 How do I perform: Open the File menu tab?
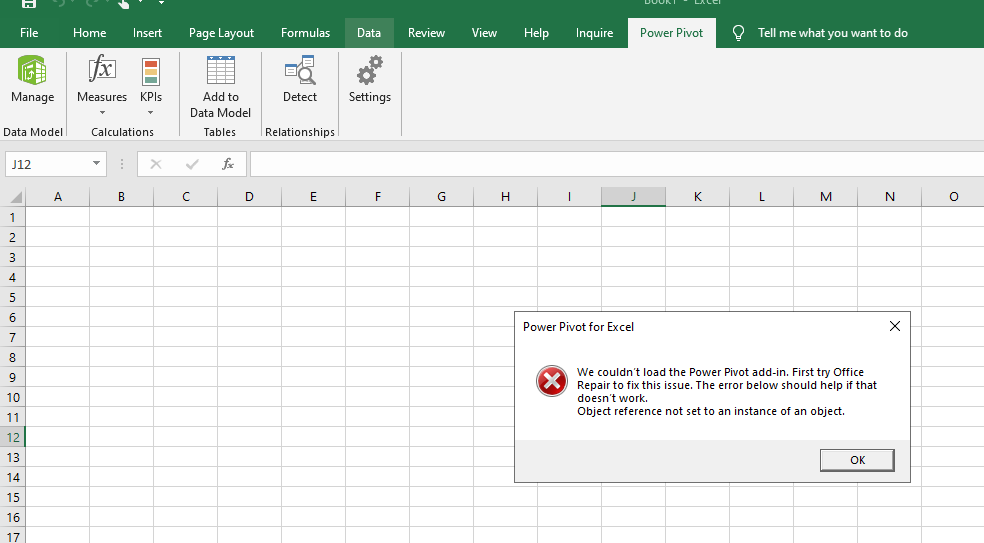[x=29, y=33]
